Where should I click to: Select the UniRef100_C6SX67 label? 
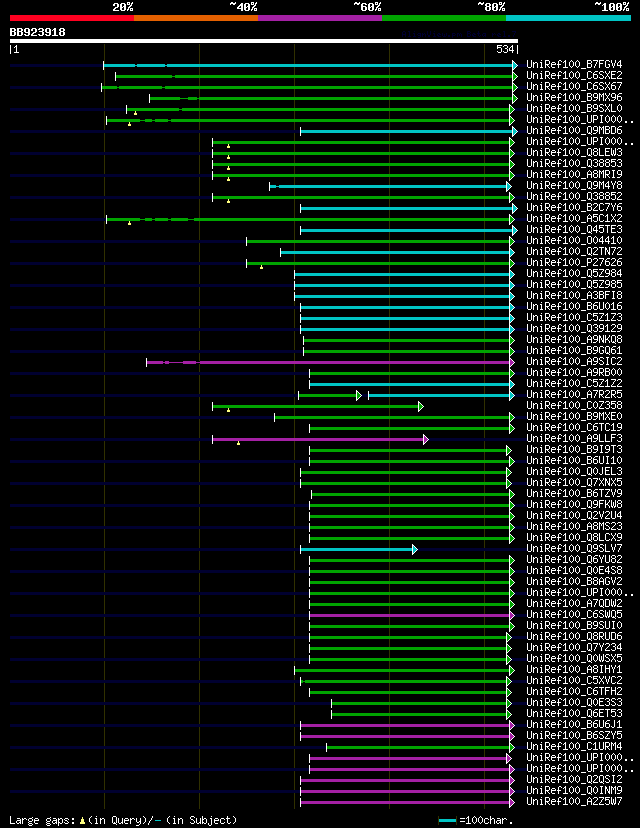click(574, 86)
